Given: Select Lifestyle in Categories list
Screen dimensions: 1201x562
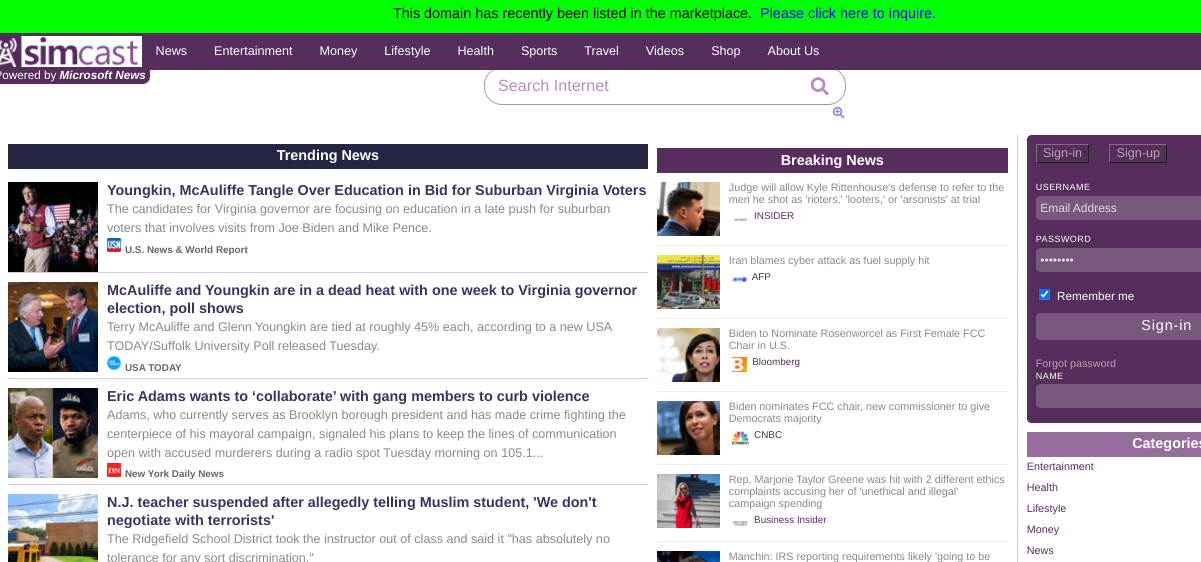Looking at the screenshot, I should pos(1046,508).
